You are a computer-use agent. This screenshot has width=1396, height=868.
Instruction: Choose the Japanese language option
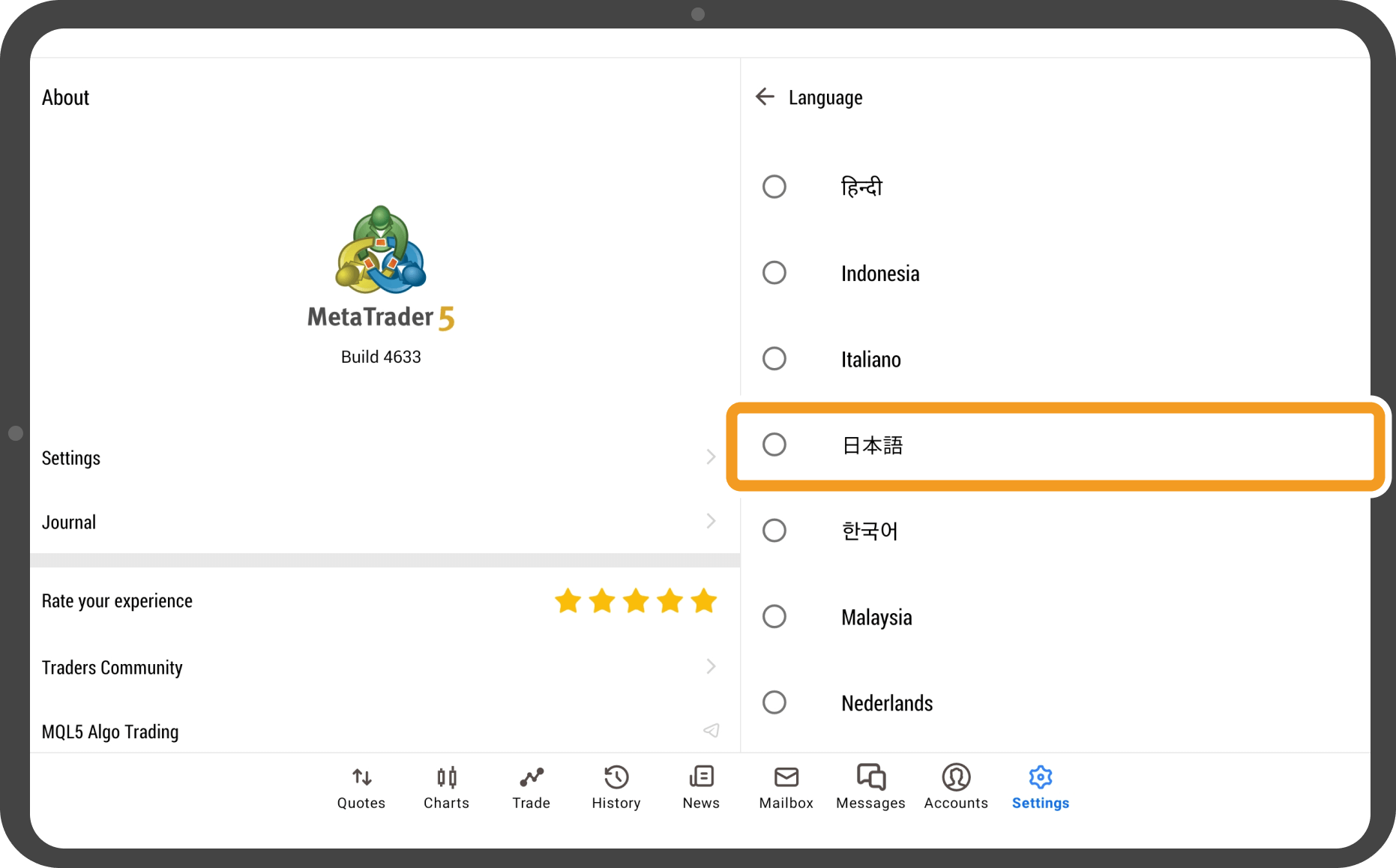[774, 445]
